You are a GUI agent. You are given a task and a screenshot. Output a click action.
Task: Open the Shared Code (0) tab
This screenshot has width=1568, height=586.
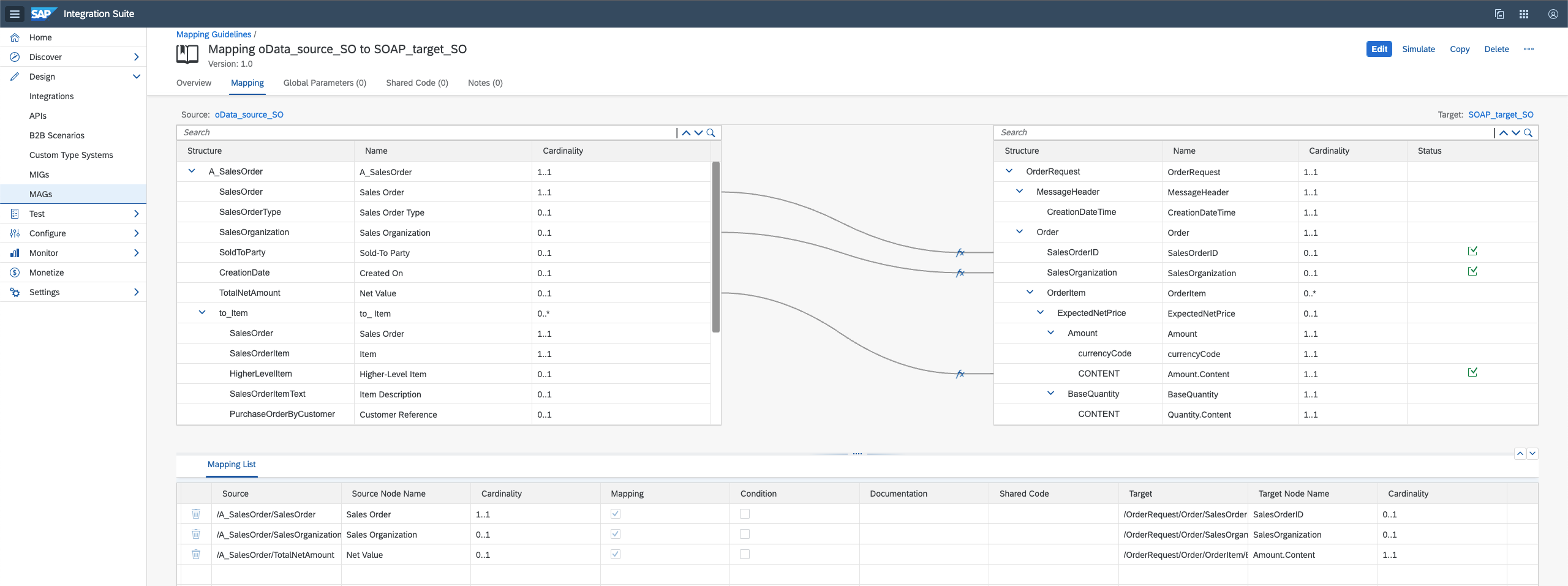pyautogui.click(x=417, y=83)
